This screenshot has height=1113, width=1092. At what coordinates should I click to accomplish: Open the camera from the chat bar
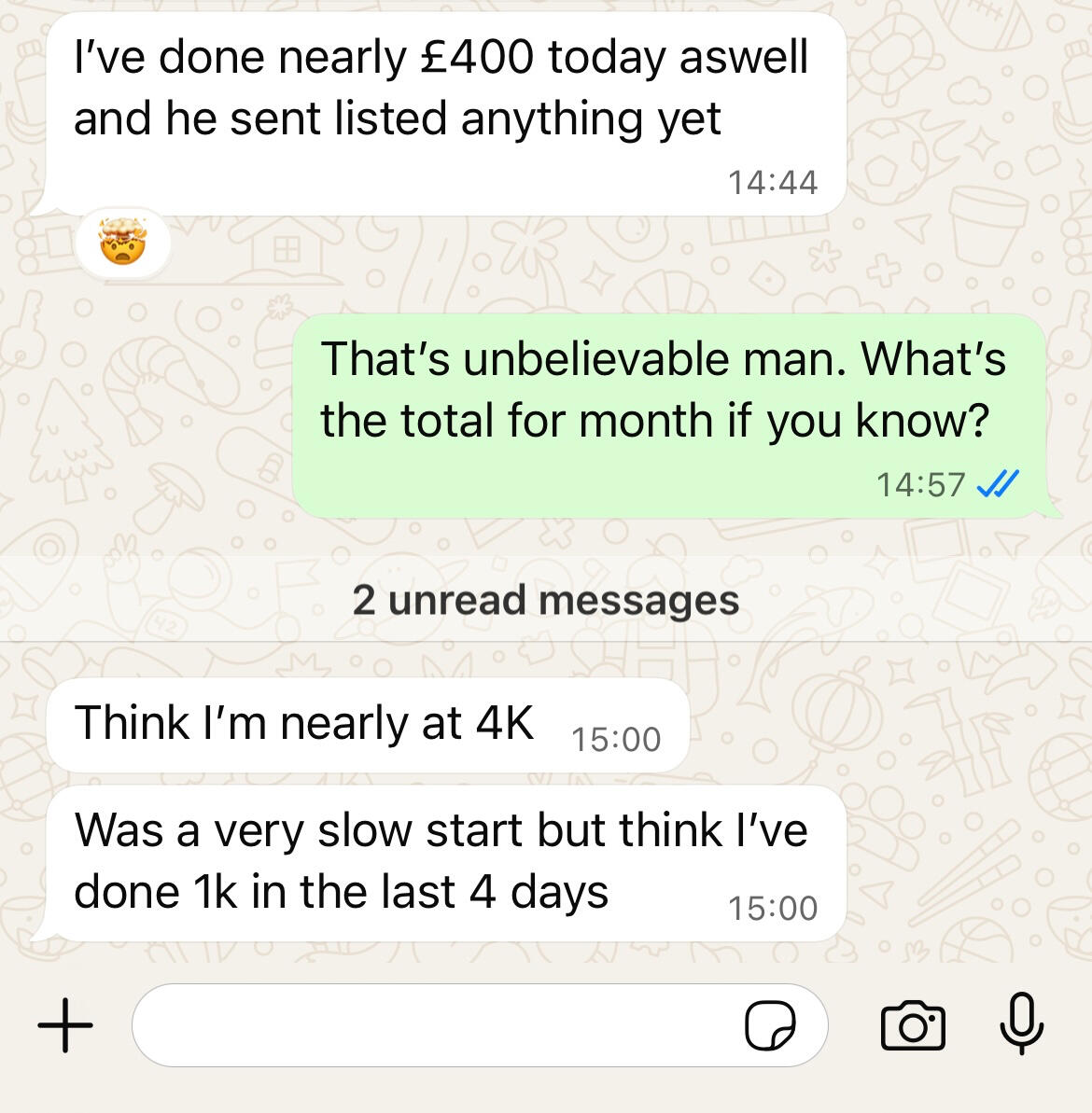point(913,1025)
